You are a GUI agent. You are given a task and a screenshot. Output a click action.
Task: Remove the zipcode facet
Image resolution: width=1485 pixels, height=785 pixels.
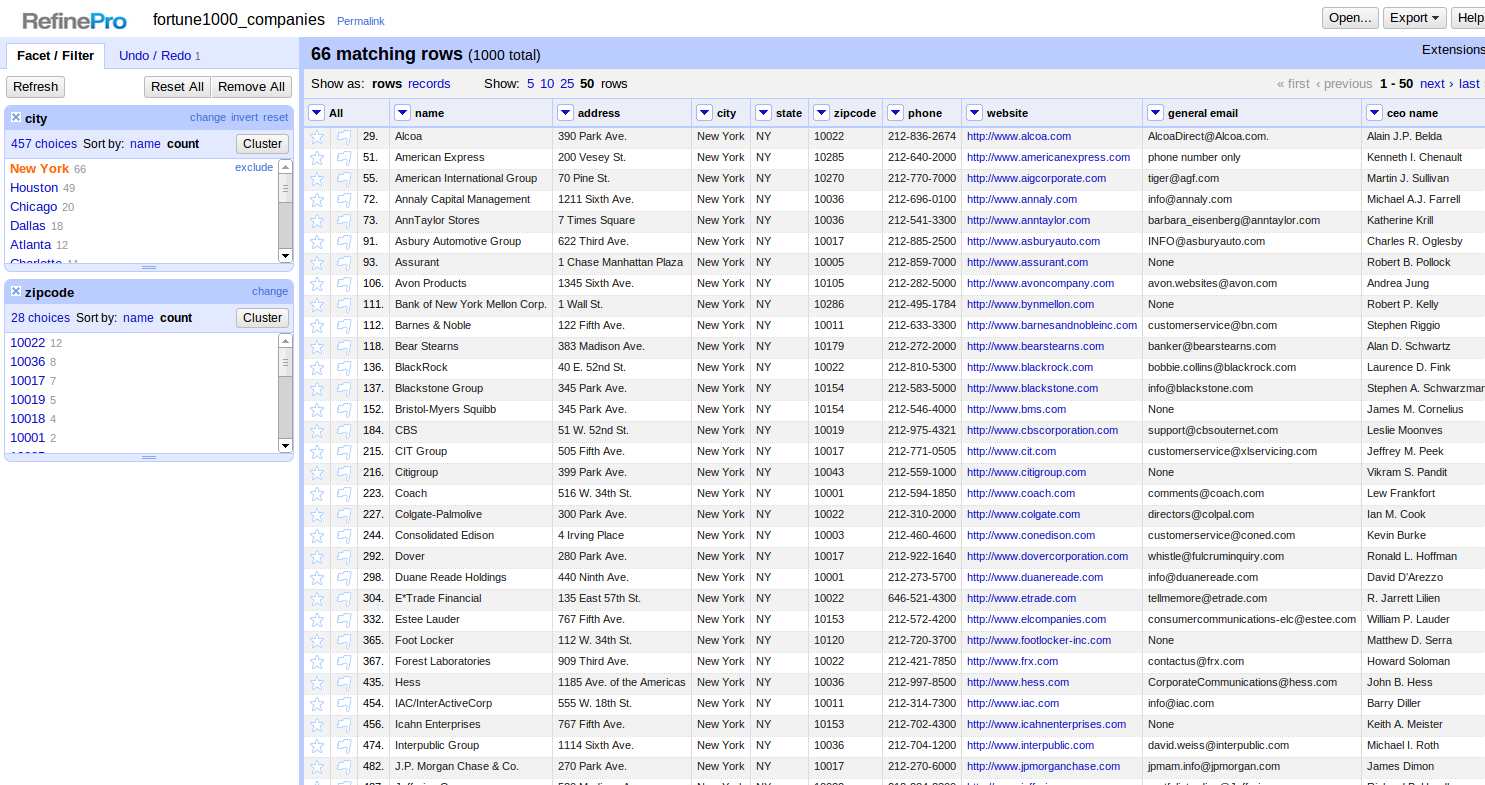click(16, 292)
